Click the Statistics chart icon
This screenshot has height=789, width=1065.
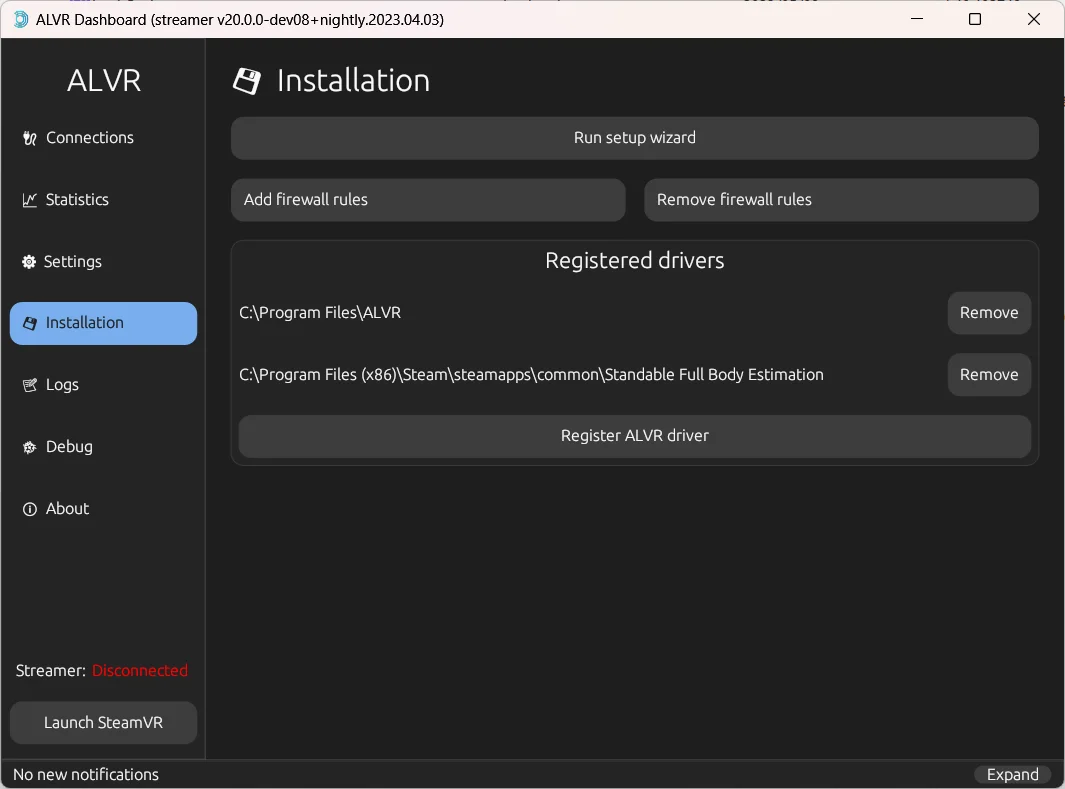[29, 200]
